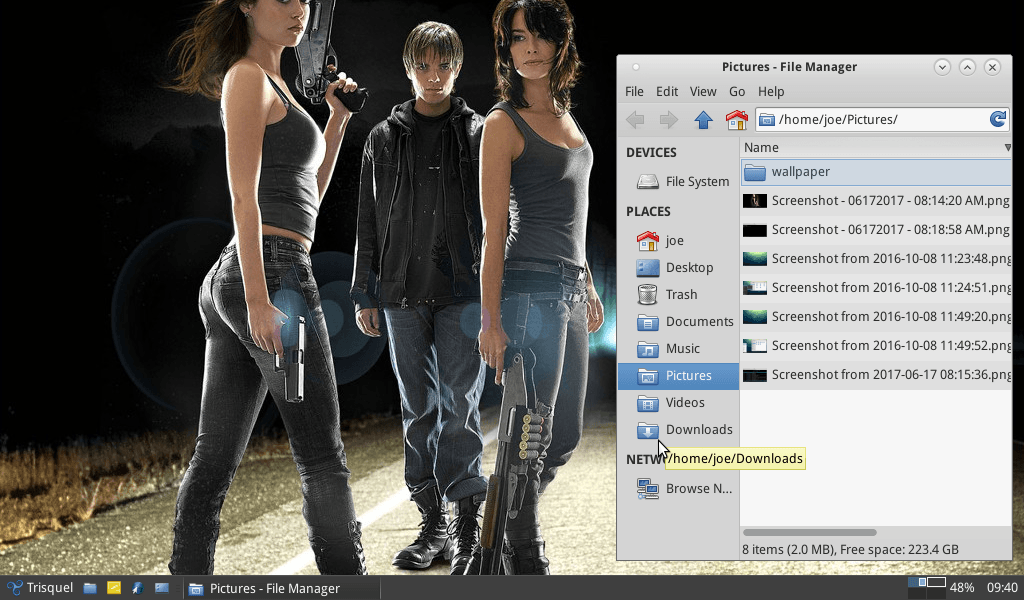Open the File menu
Screen dimensions: 1024x600
(x=634, y=91)
